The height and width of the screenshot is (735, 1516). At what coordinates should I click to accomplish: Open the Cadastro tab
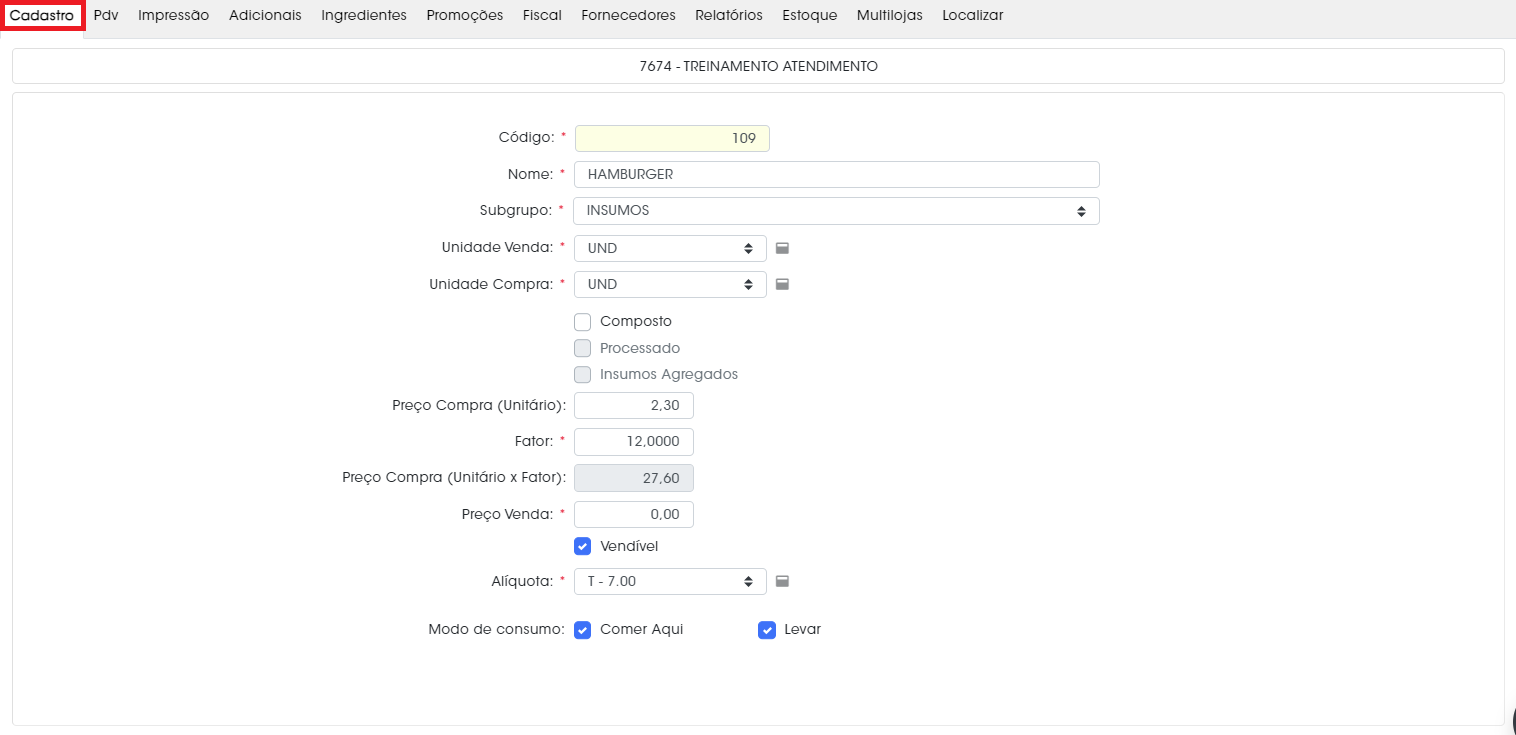click(x=42, y=15)
